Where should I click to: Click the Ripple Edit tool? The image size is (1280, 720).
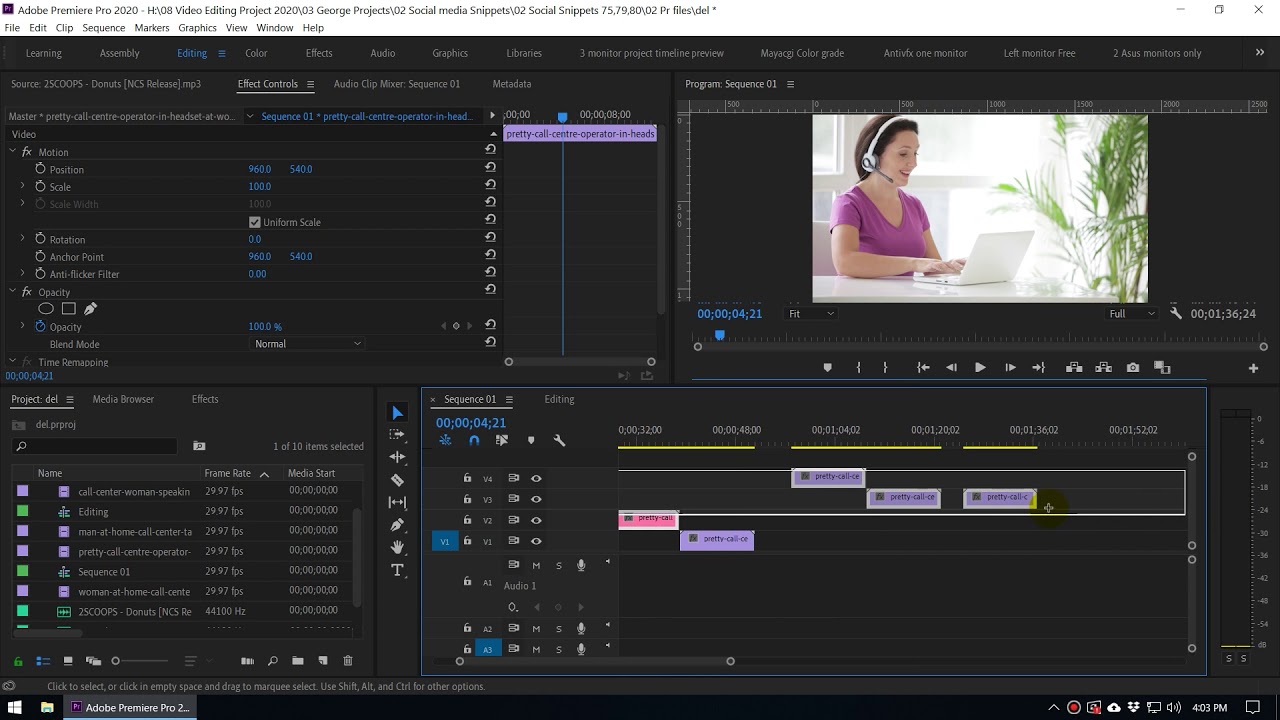click(x=398, y=457)
